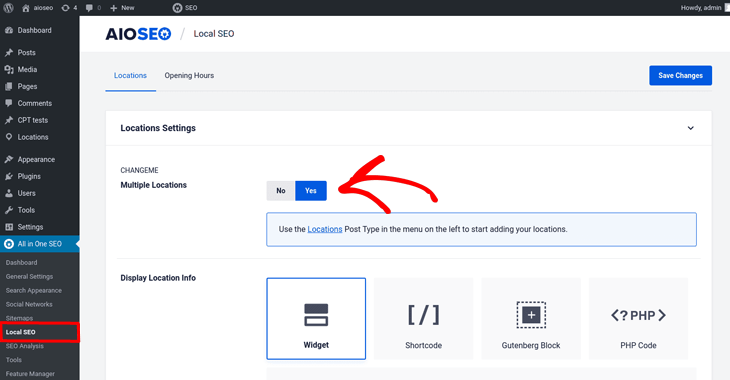Click the Plugins plug icon
730x380 pixels.
pyautogui.click(x=9, y=176)
